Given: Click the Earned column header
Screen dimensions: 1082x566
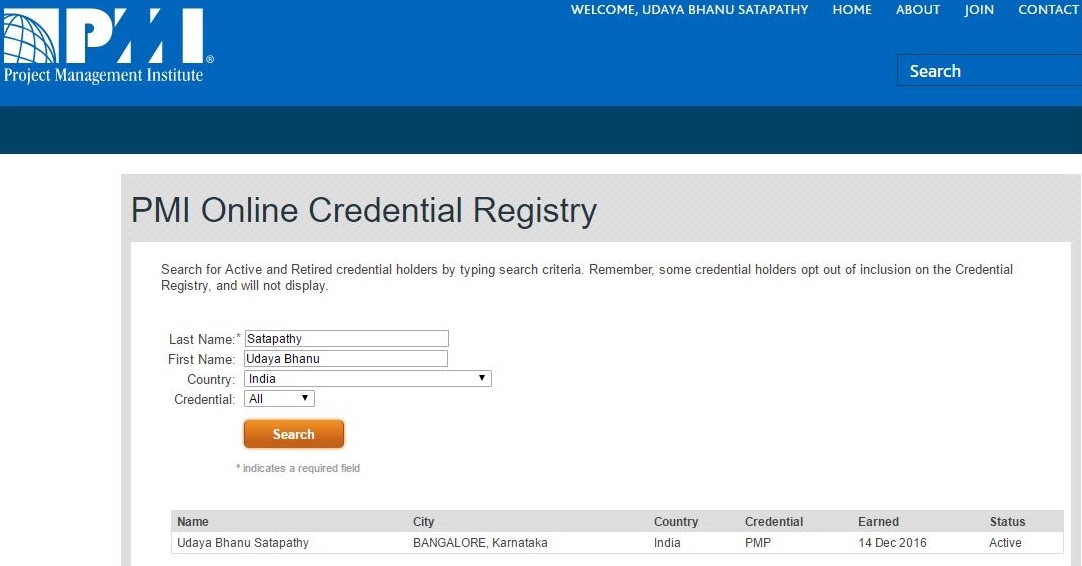Looking at the screenshot, I should pos(878,522).
